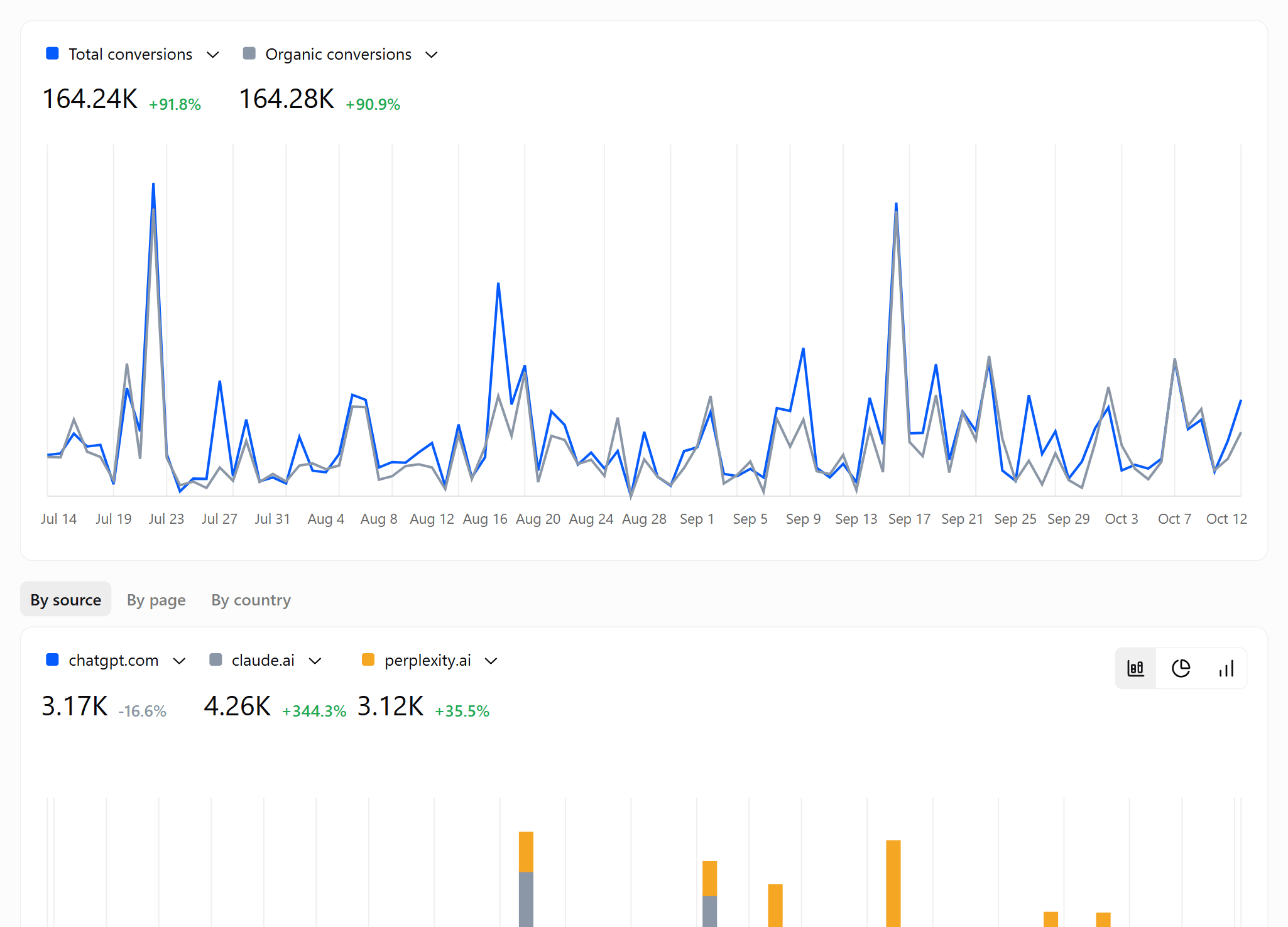Expand perplexity.ai source dropdown

tap(491, 661)
